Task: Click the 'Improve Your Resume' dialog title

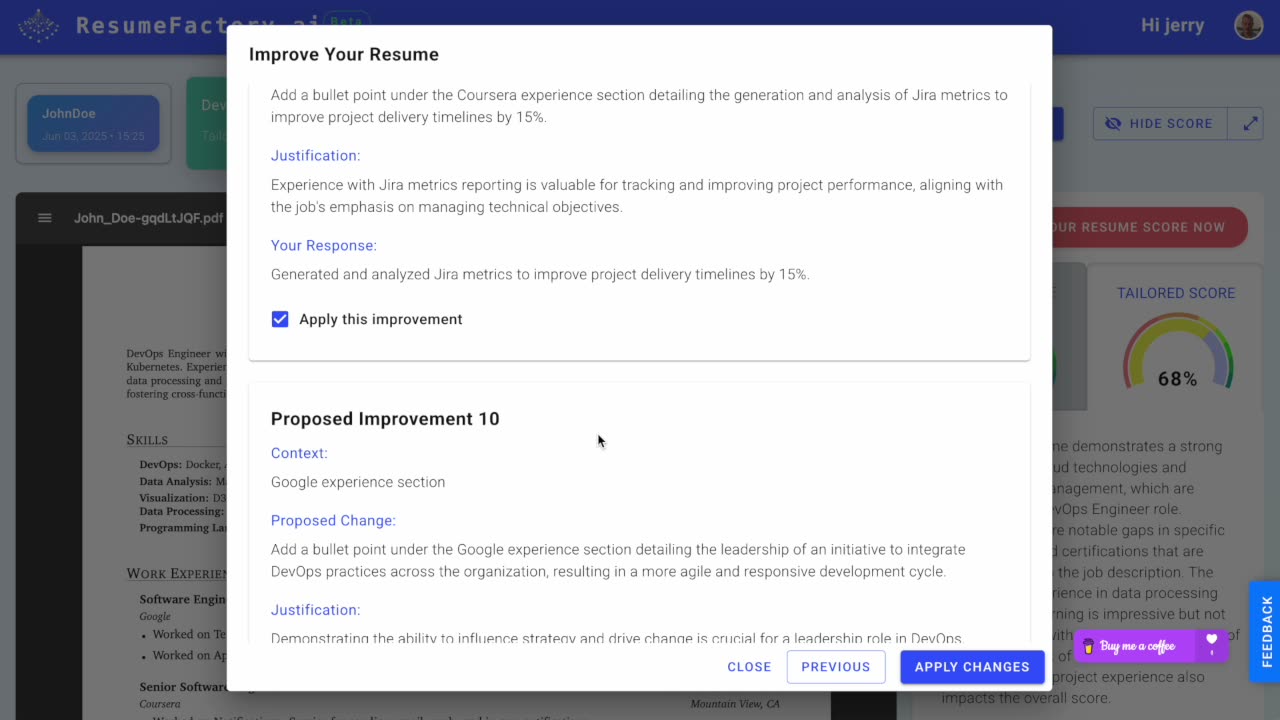Action: coord(344,54)
